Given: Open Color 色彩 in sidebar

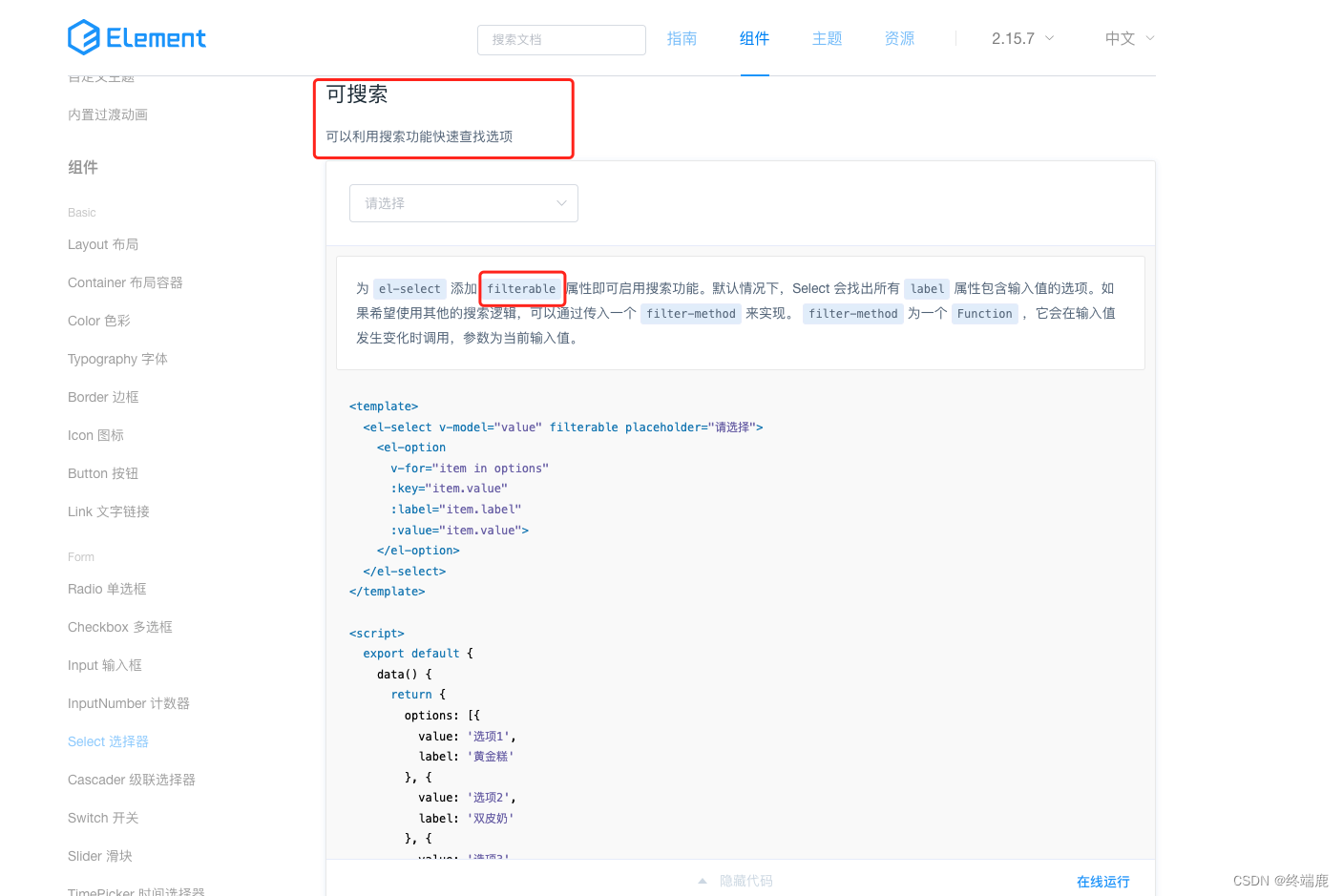Looking at the screenshot, I should click(x=99, y=321).
